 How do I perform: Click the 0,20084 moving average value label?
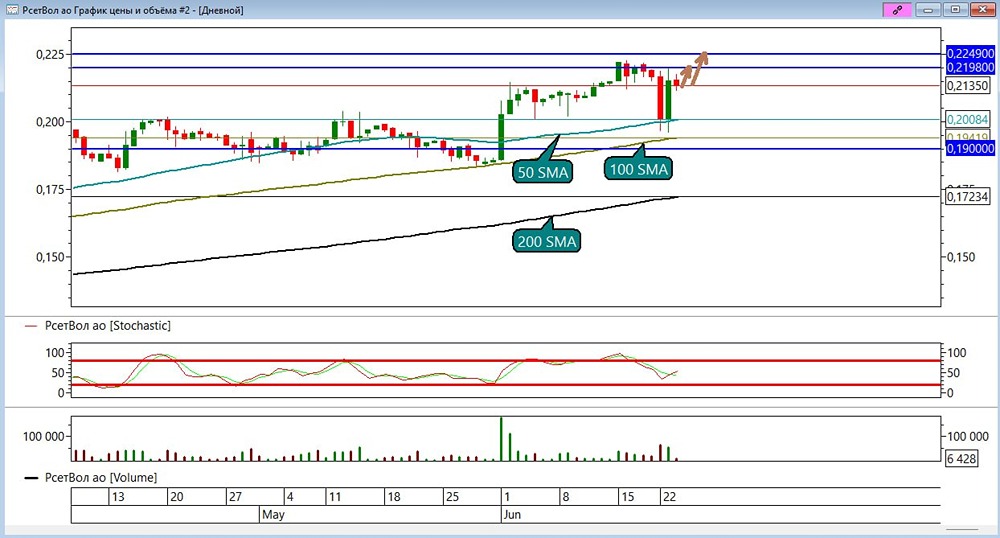tap(967, 119)
